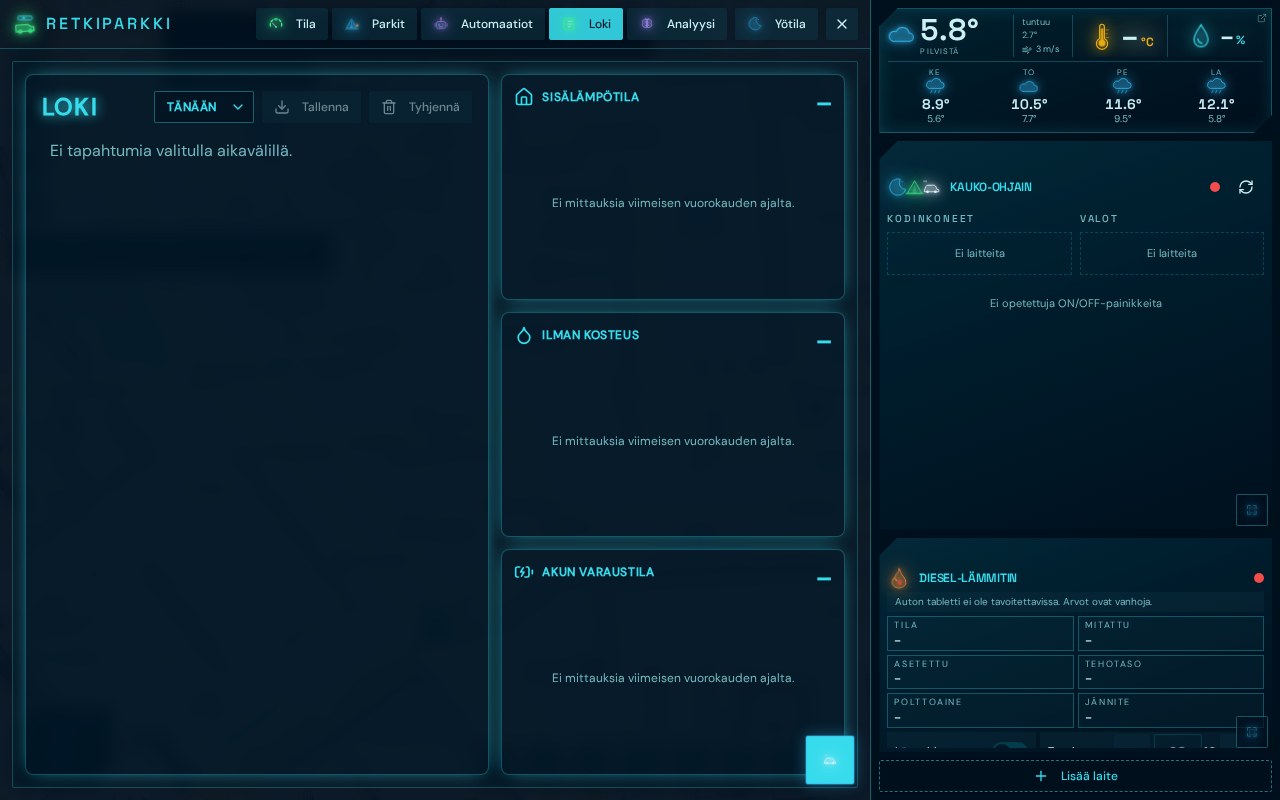Viewport: 1280px width, 800px height.
Task: Click the Kodinkoneet empty devices box
Action: click(x=979, y=254)
